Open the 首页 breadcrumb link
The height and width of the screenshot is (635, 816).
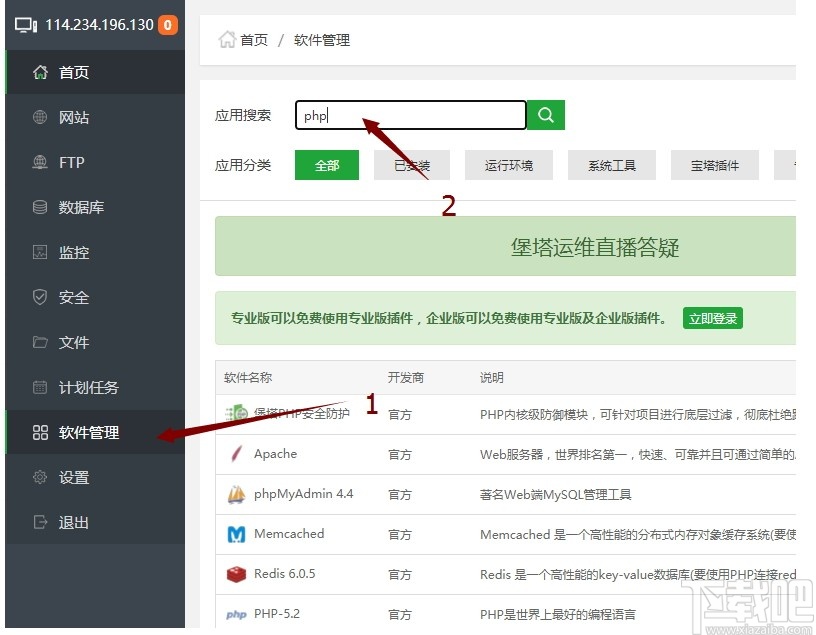tap(252, 40)
